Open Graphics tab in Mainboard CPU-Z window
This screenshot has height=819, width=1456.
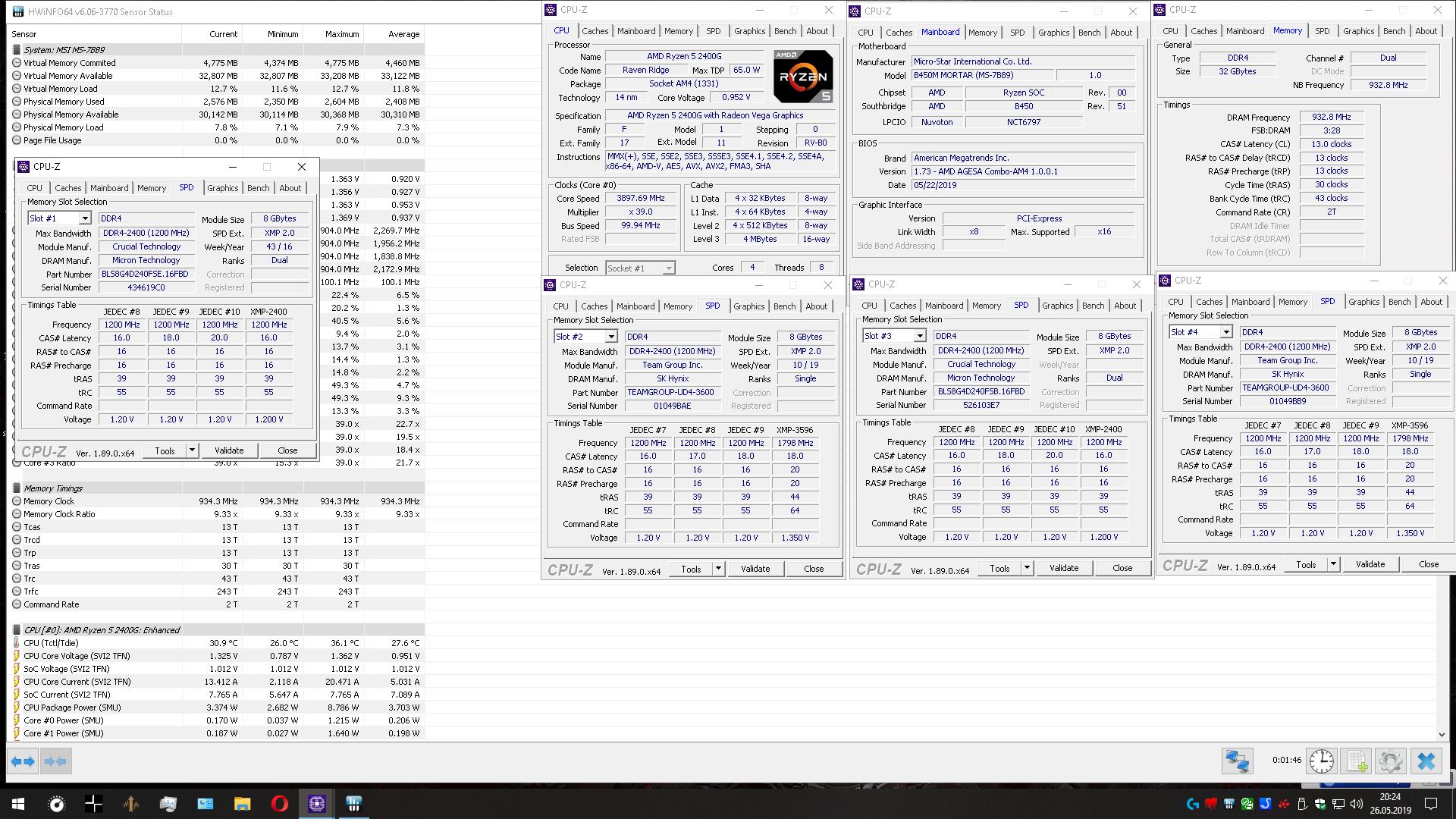[1053, 33]
